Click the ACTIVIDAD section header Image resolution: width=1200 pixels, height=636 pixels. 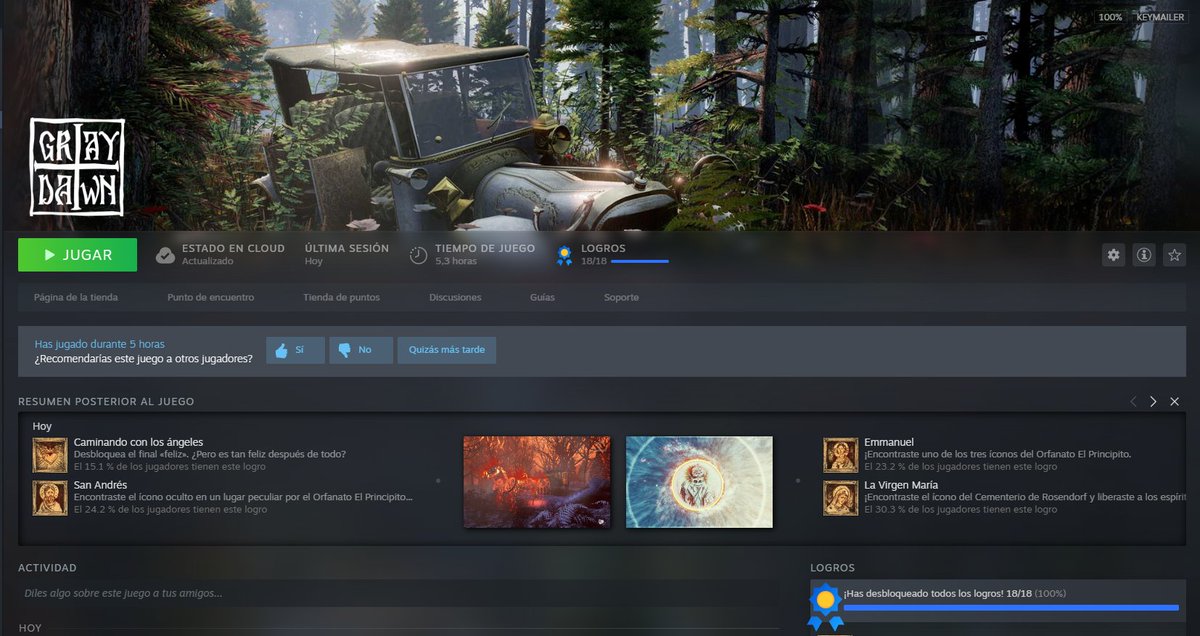click(x=47, y=568)
